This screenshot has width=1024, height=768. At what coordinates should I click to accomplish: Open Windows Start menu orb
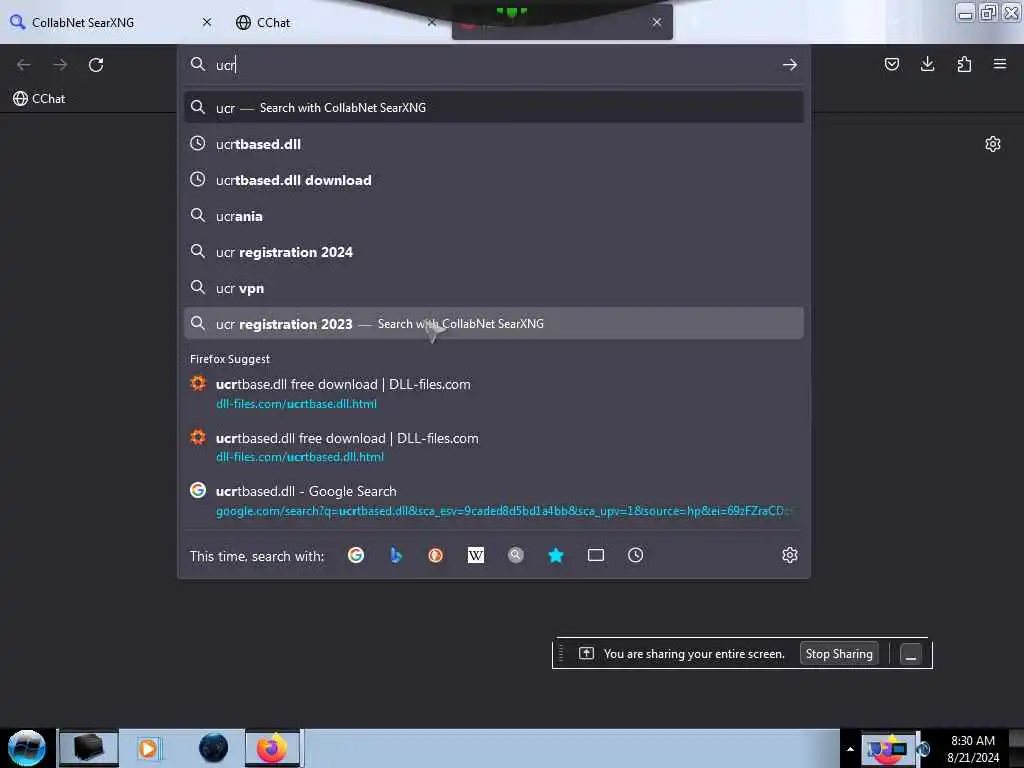pos(27,748)
